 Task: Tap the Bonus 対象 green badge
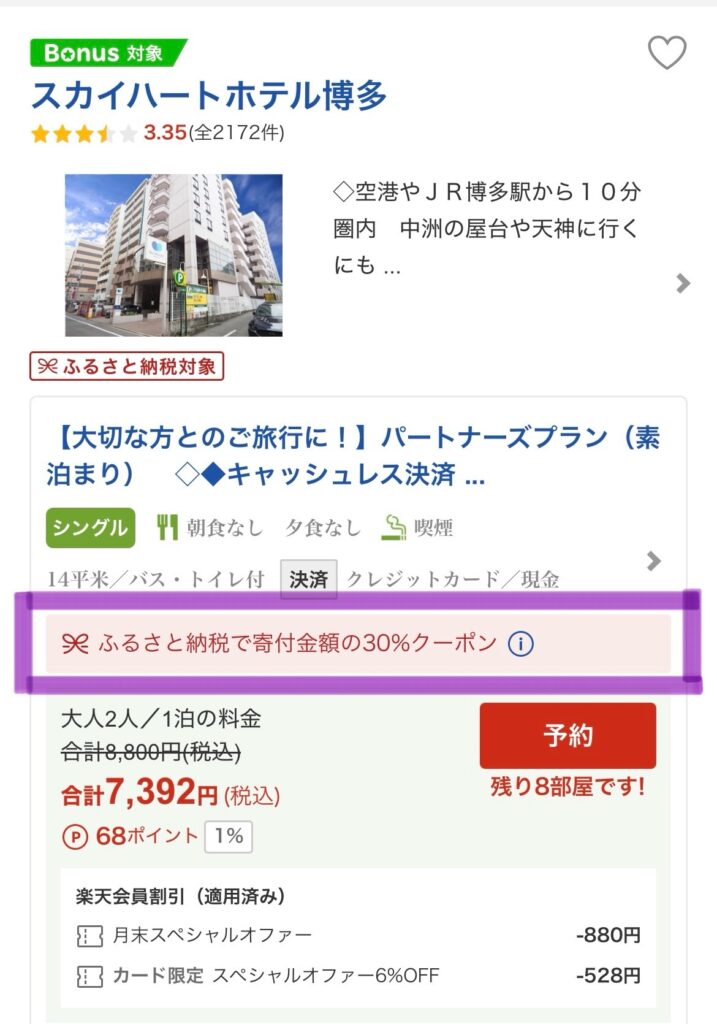(108, 53)
